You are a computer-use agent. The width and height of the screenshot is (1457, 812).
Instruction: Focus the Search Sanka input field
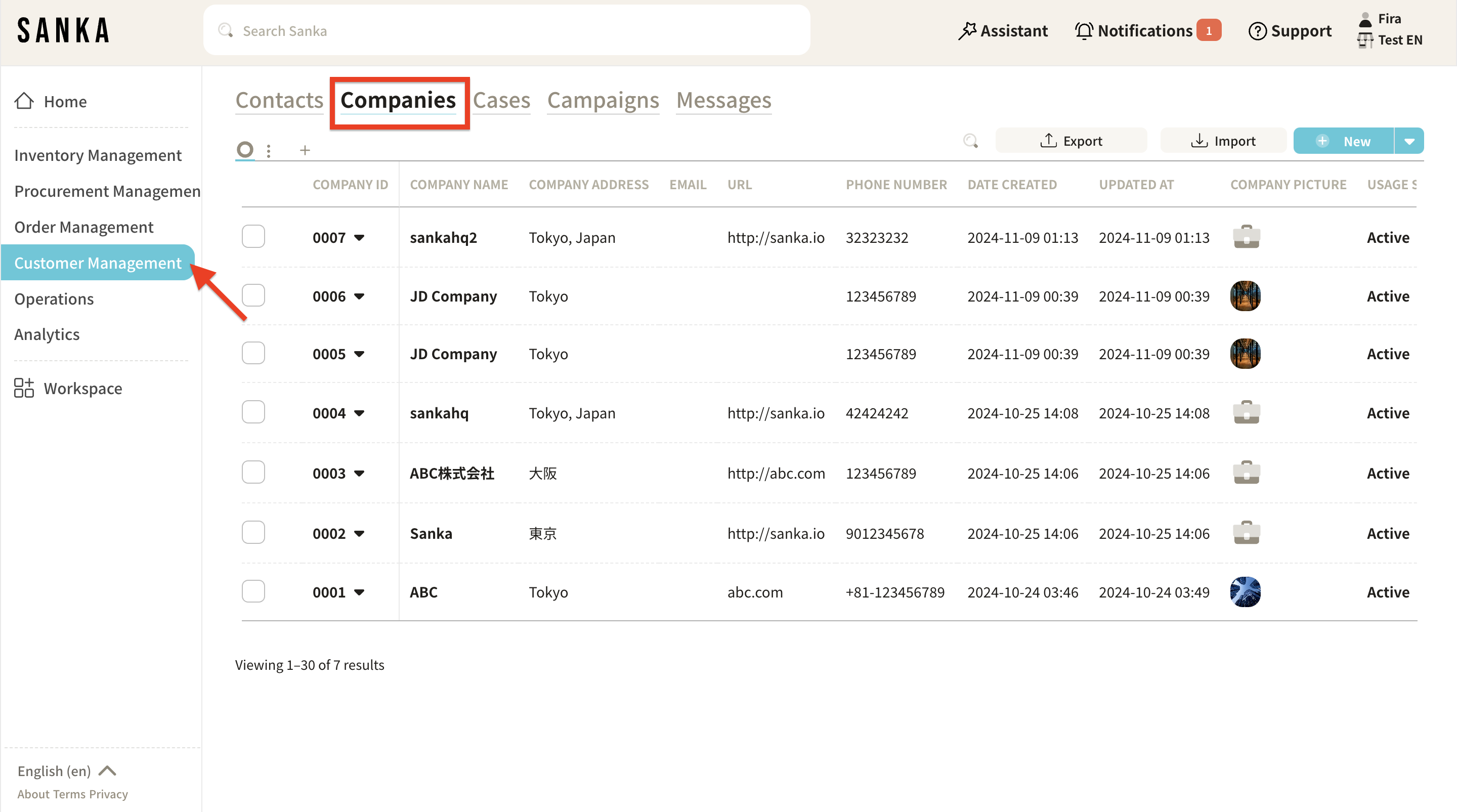[x=506, y=30]
